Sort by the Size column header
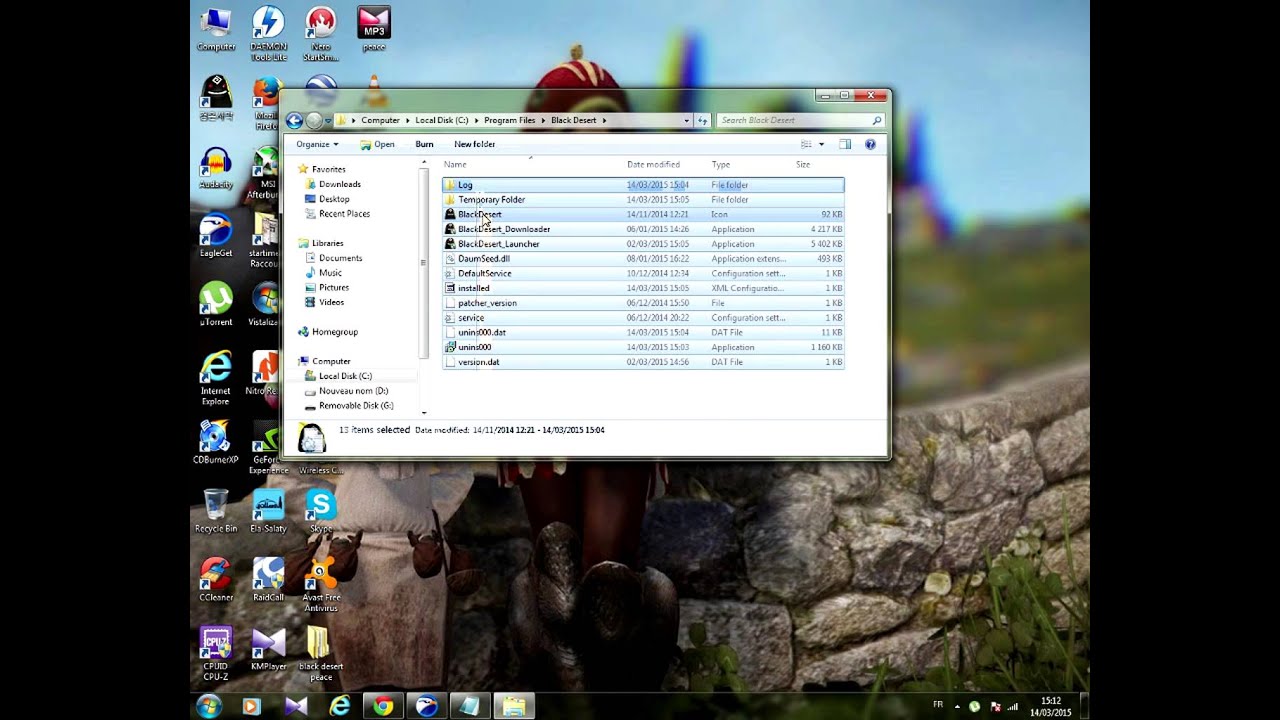The width and height of the screenshot is (1280, 720). tap(803, 164)
